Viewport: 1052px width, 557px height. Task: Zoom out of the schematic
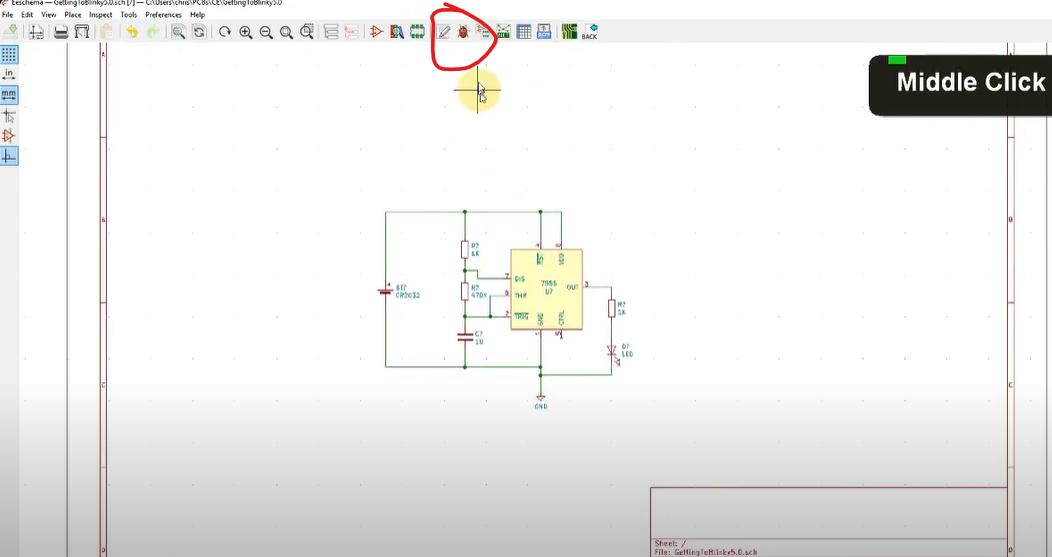[266, 32]
